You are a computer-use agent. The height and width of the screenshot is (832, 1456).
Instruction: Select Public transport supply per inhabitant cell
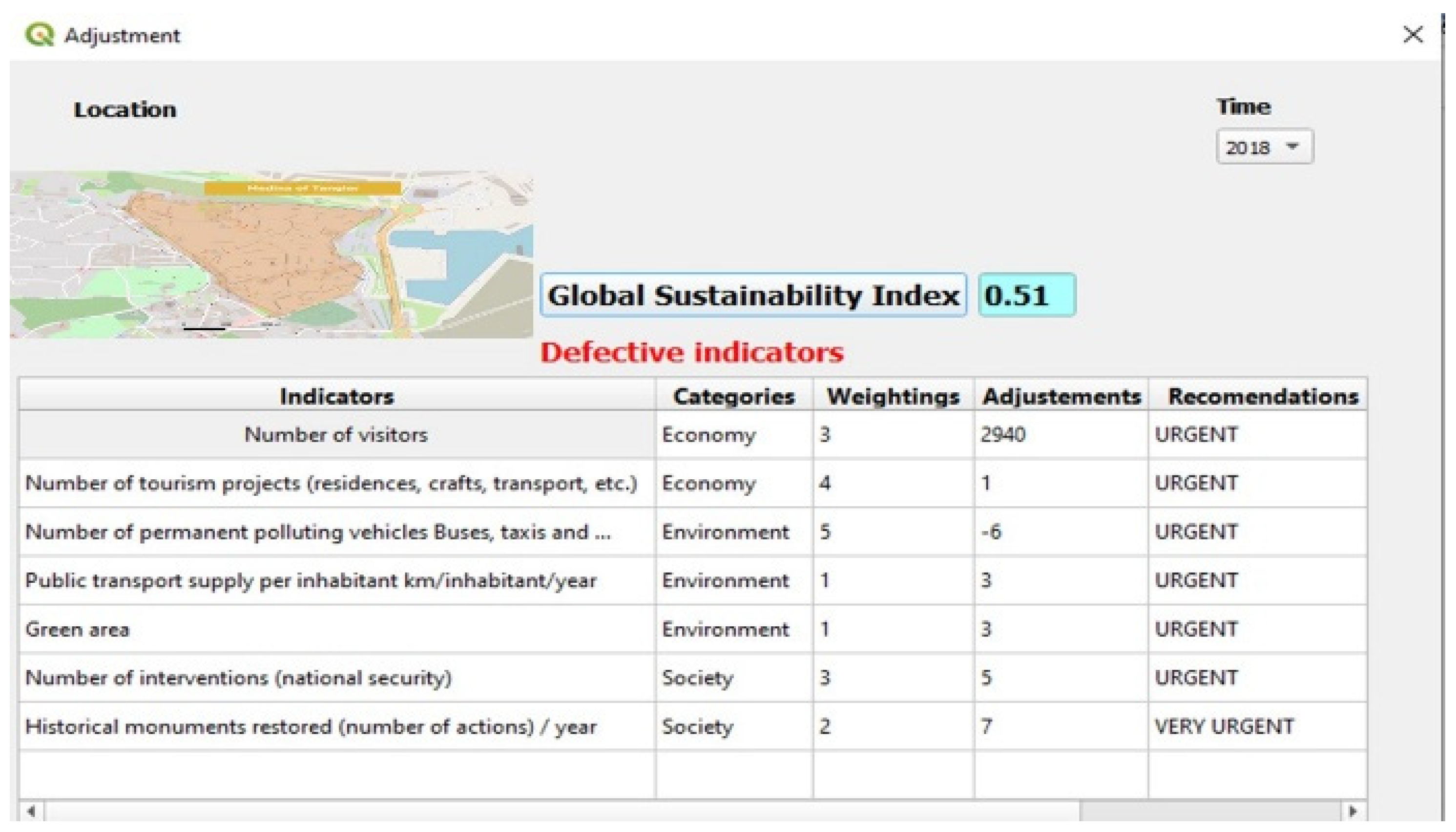click(311, 580)
